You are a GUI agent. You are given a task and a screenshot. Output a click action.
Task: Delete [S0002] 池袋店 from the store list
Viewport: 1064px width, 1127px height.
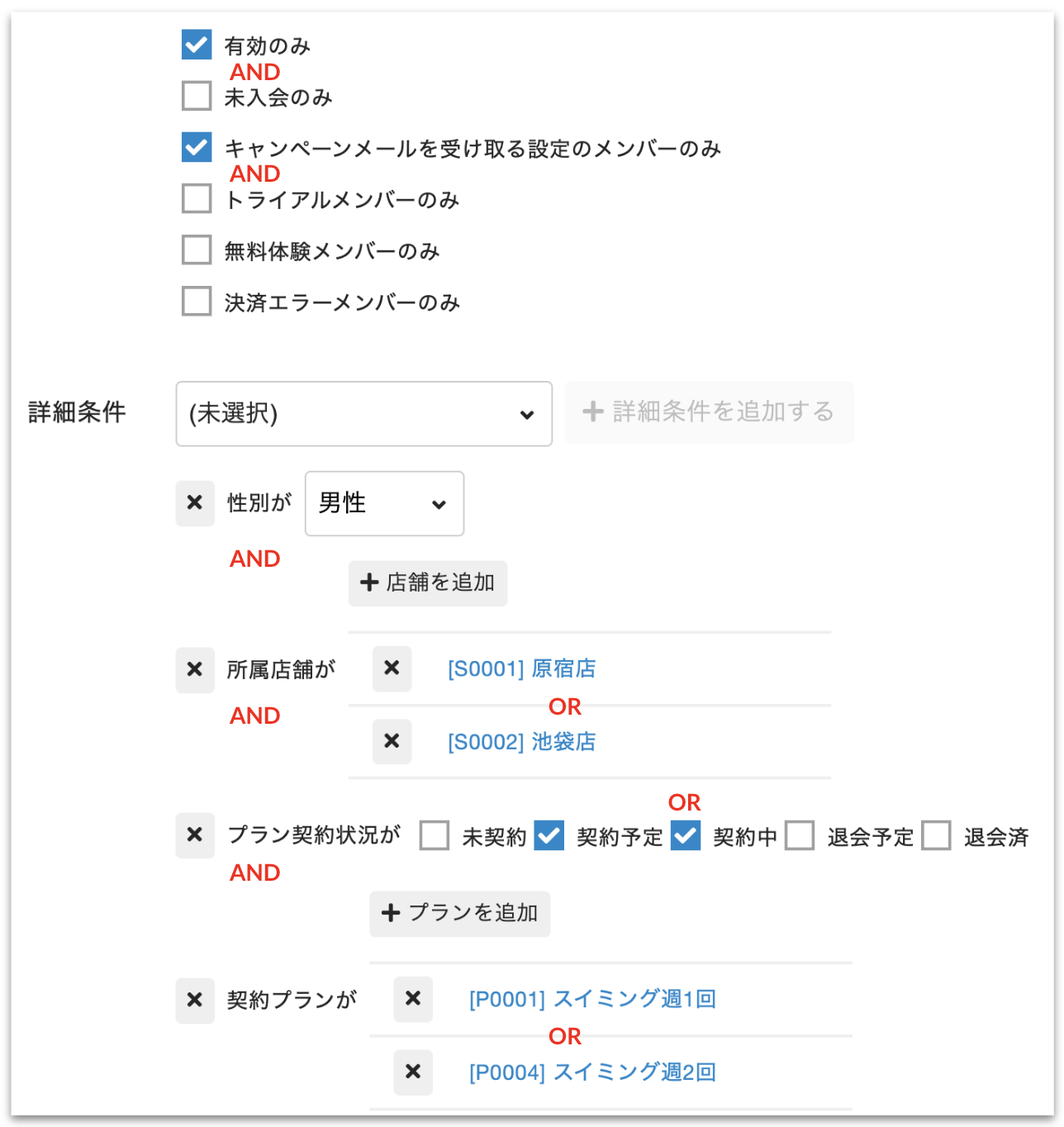(392, 741)
